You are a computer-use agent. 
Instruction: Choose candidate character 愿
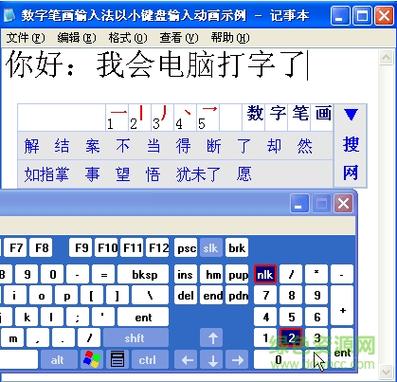[244, 174]
